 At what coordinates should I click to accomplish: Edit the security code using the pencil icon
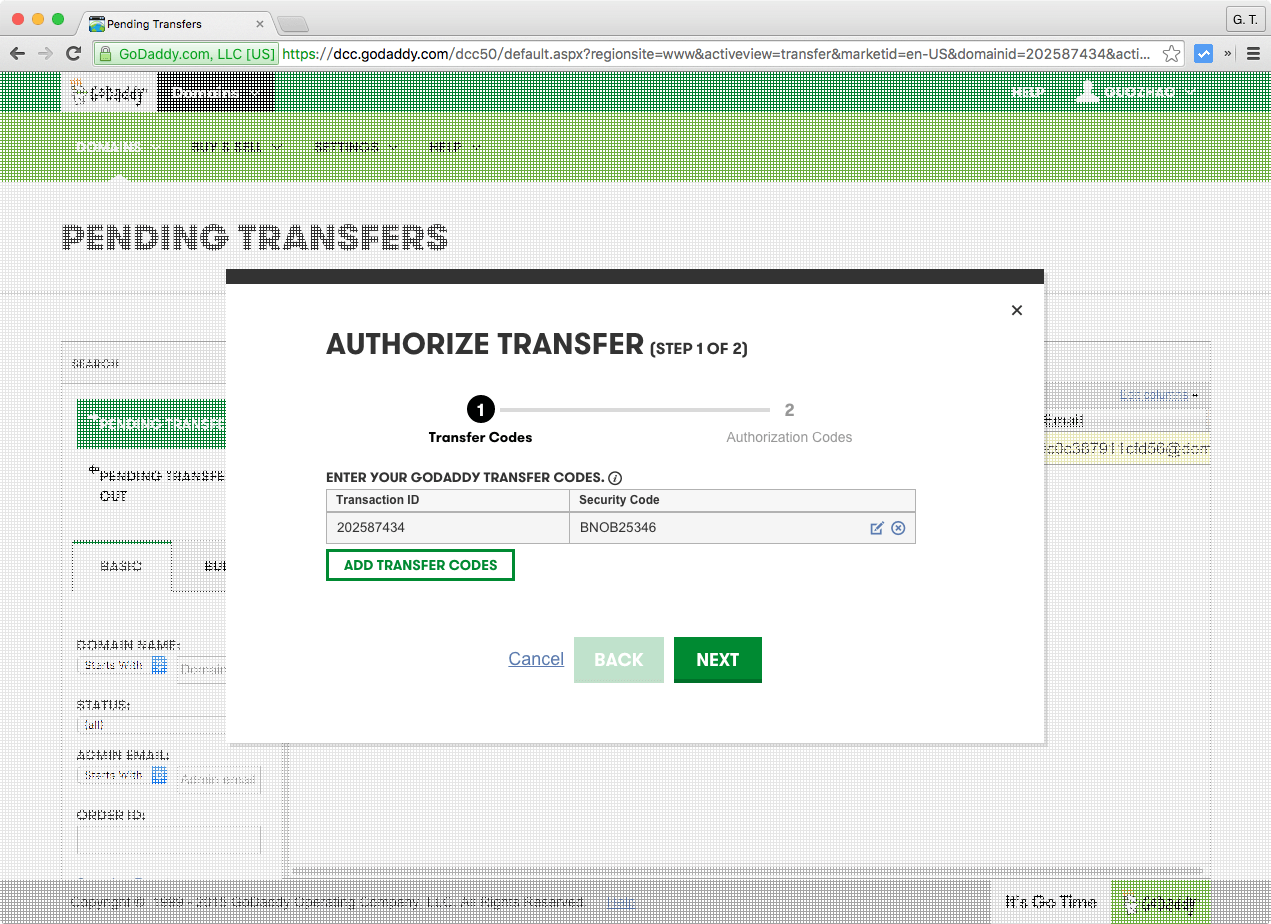pos(877,528)
